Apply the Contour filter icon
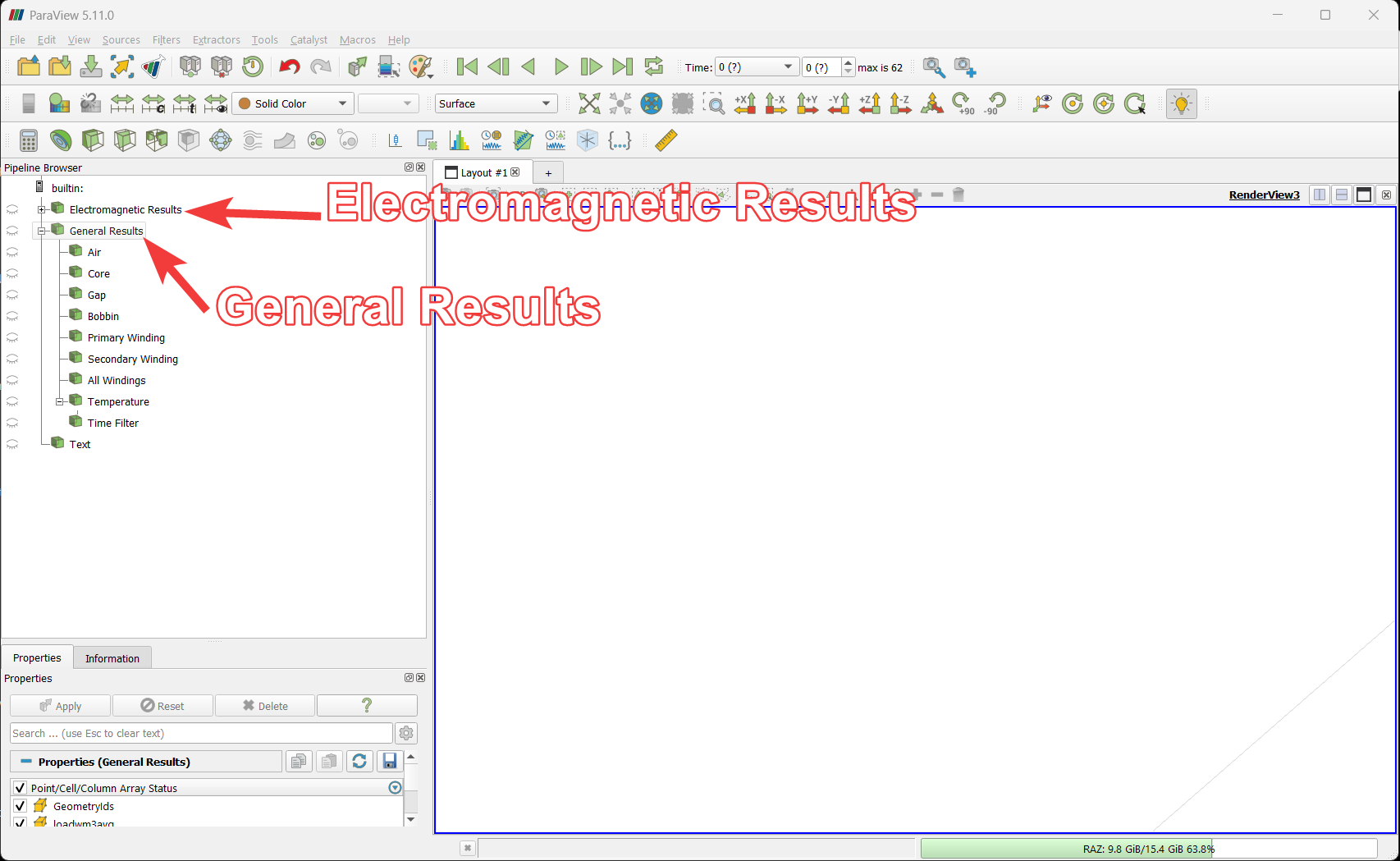Viewport: 1400px width, 861px height. click(61, 140)
